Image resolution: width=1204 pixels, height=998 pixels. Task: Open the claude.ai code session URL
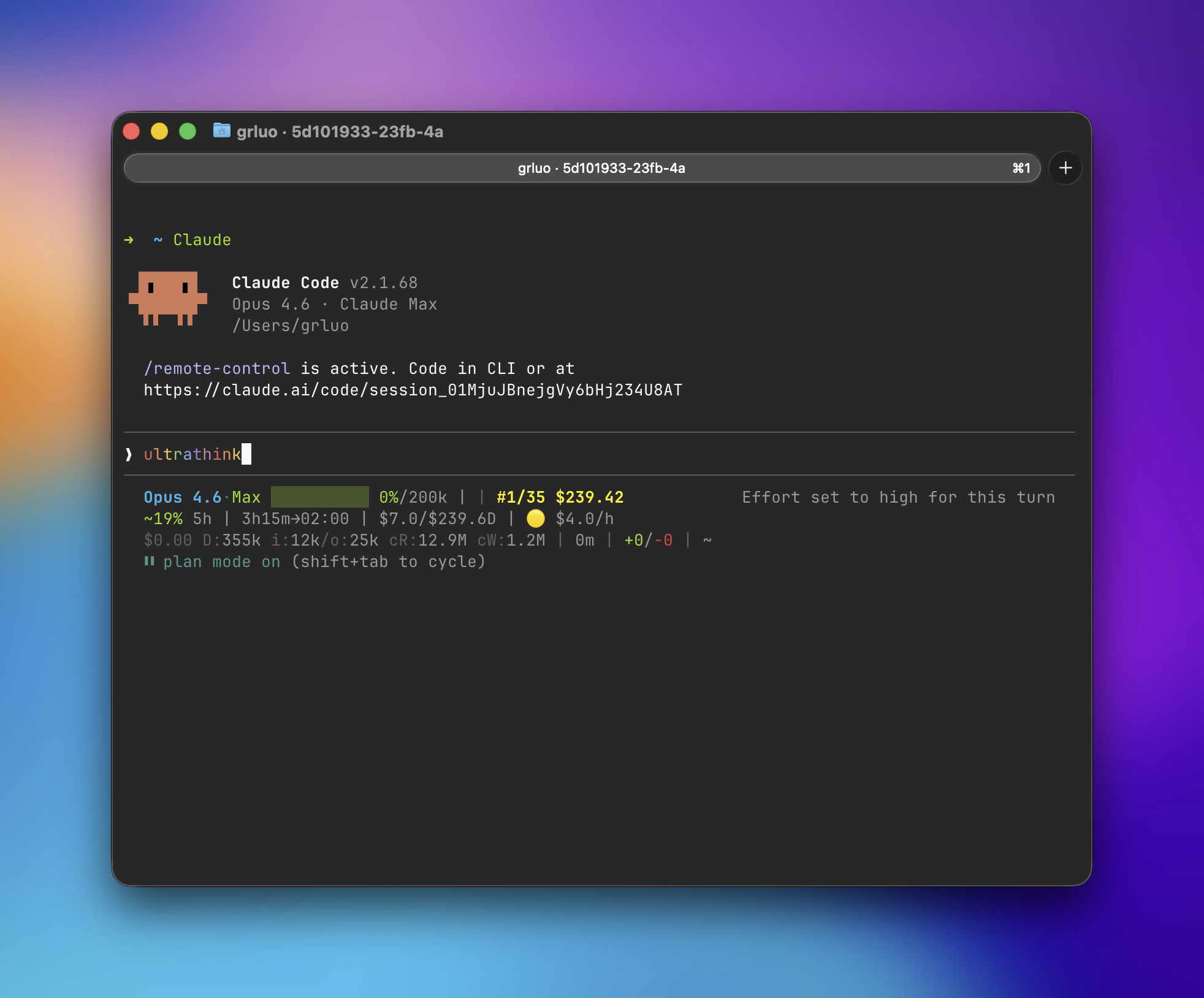point(413,390)
